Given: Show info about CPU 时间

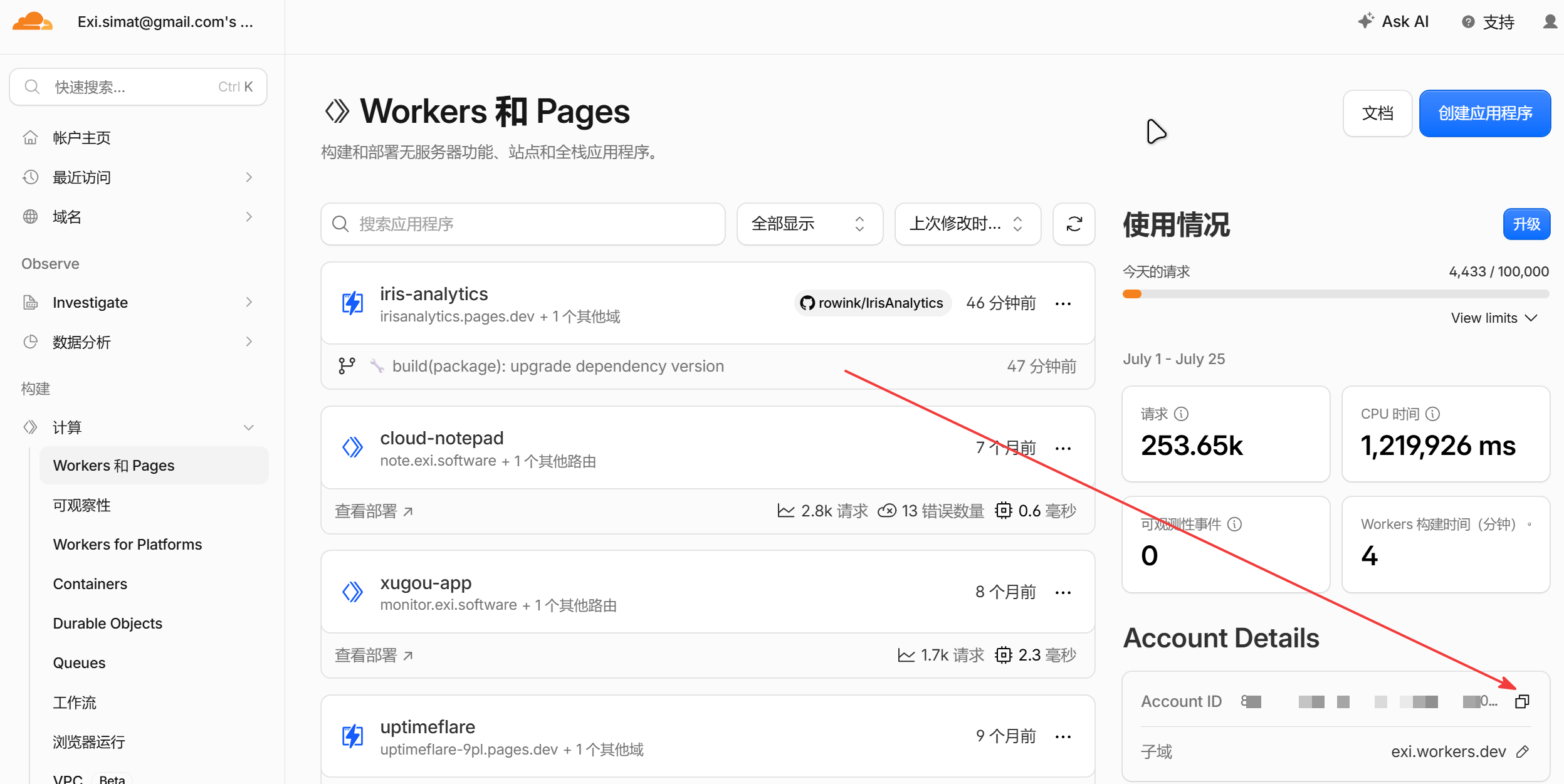Looking at the screenshot, I should [x=1432, y=414].
